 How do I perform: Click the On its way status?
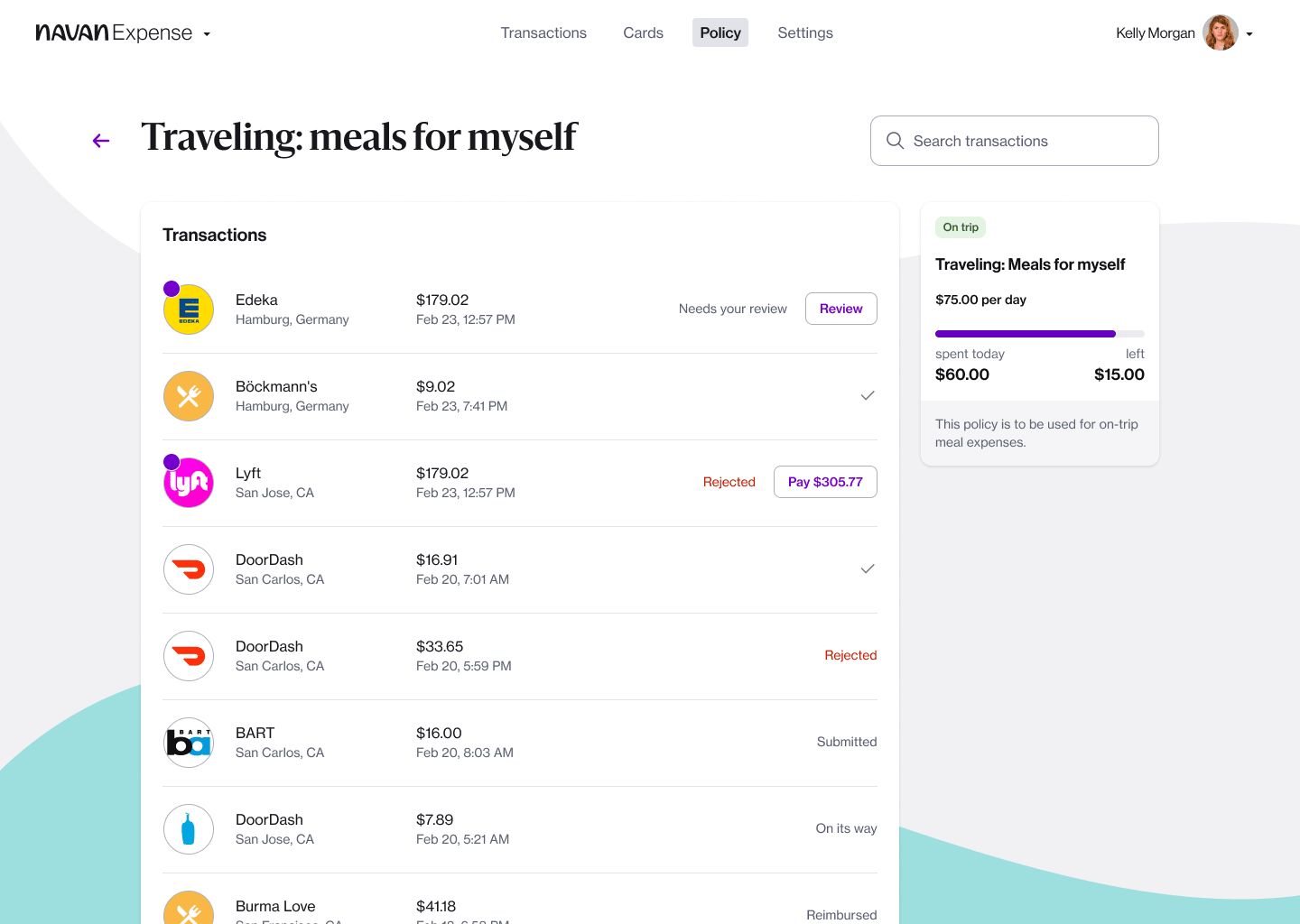pyautogui.click(x=846, y=828)
